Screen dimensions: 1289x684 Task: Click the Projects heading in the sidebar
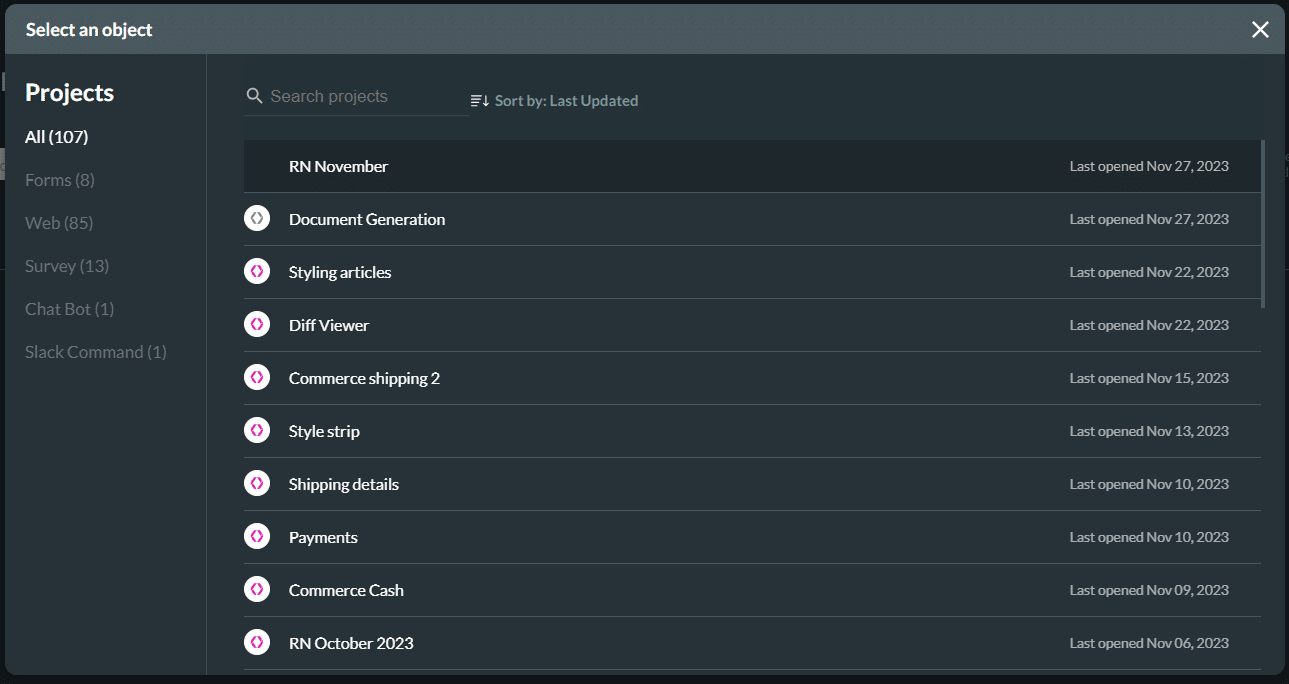(69, 92)
